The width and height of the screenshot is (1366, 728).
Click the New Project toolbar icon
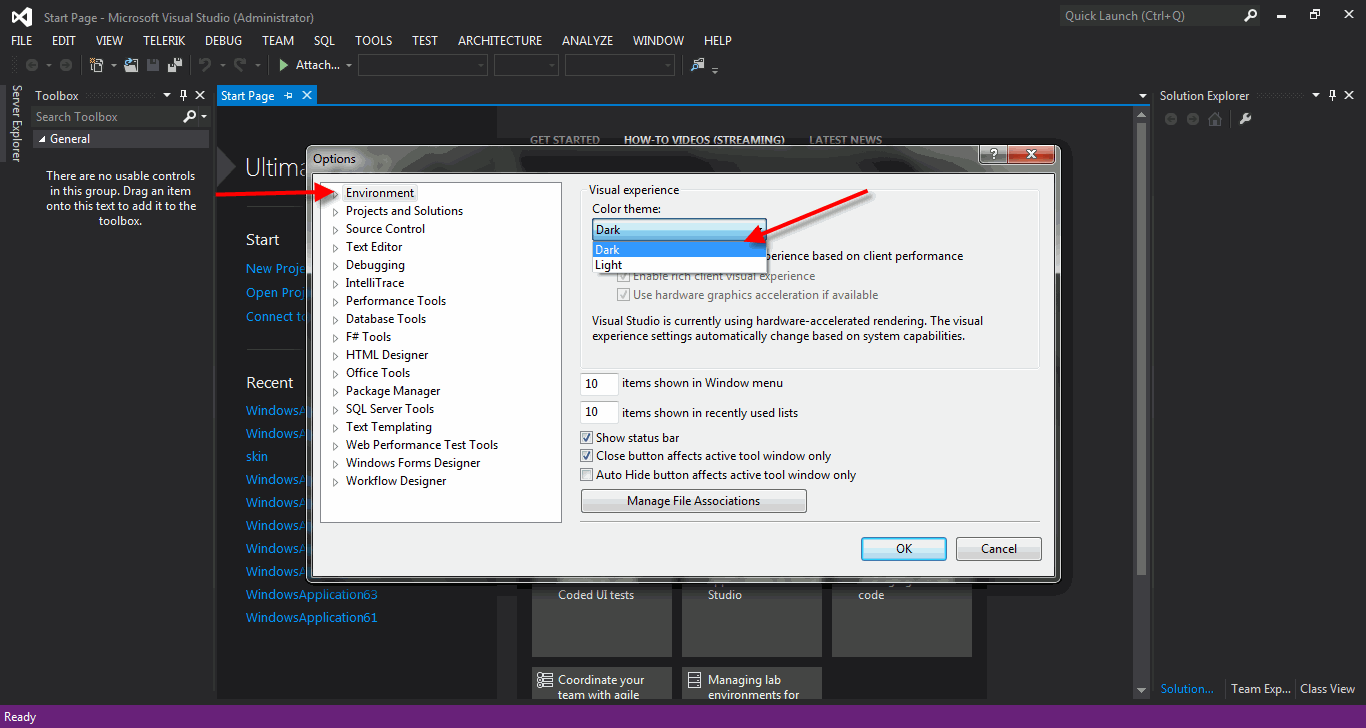coord(97,65)
